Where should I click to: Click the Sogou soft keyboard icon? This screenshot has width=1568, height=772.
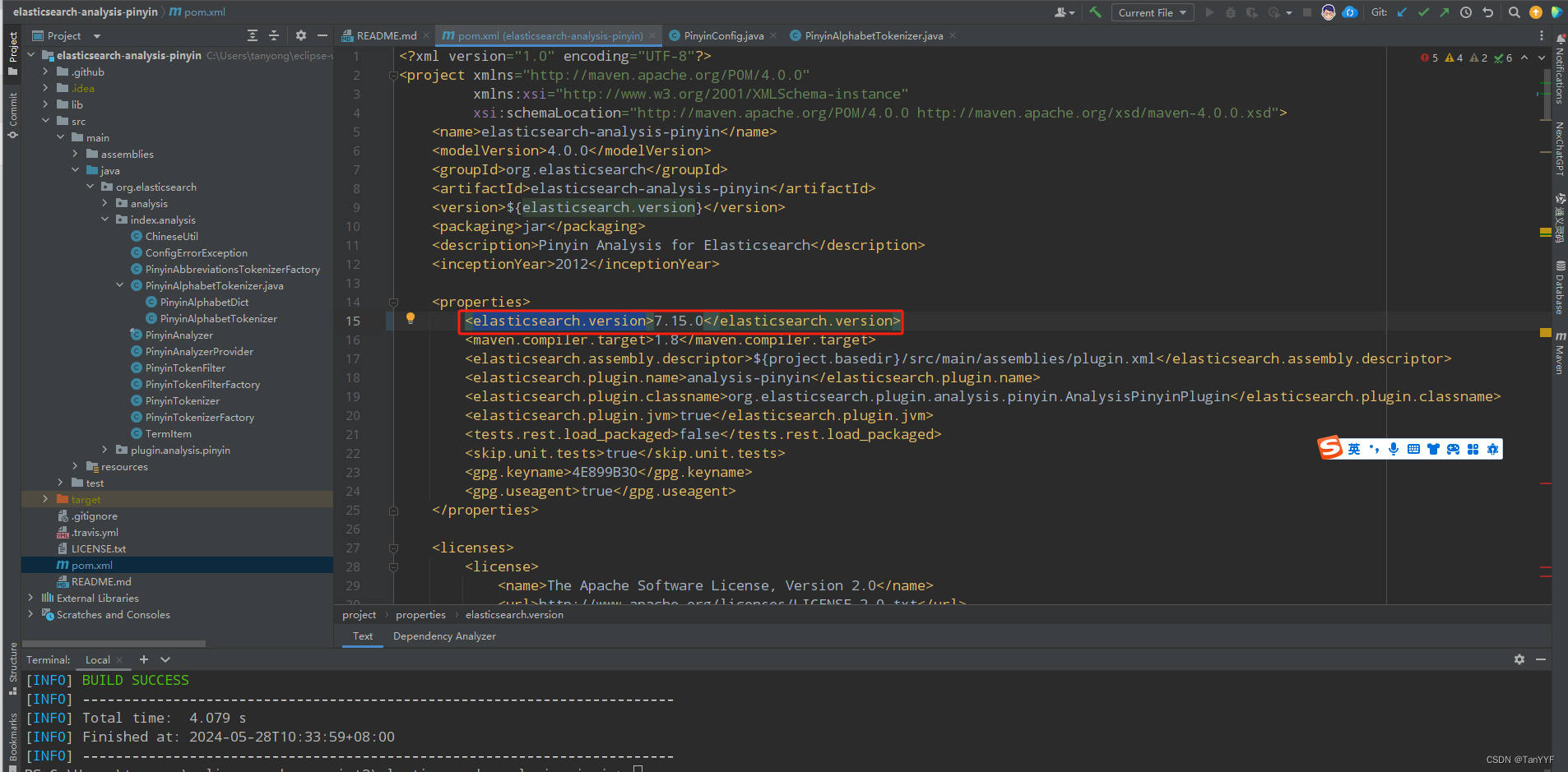point(1413,449)
